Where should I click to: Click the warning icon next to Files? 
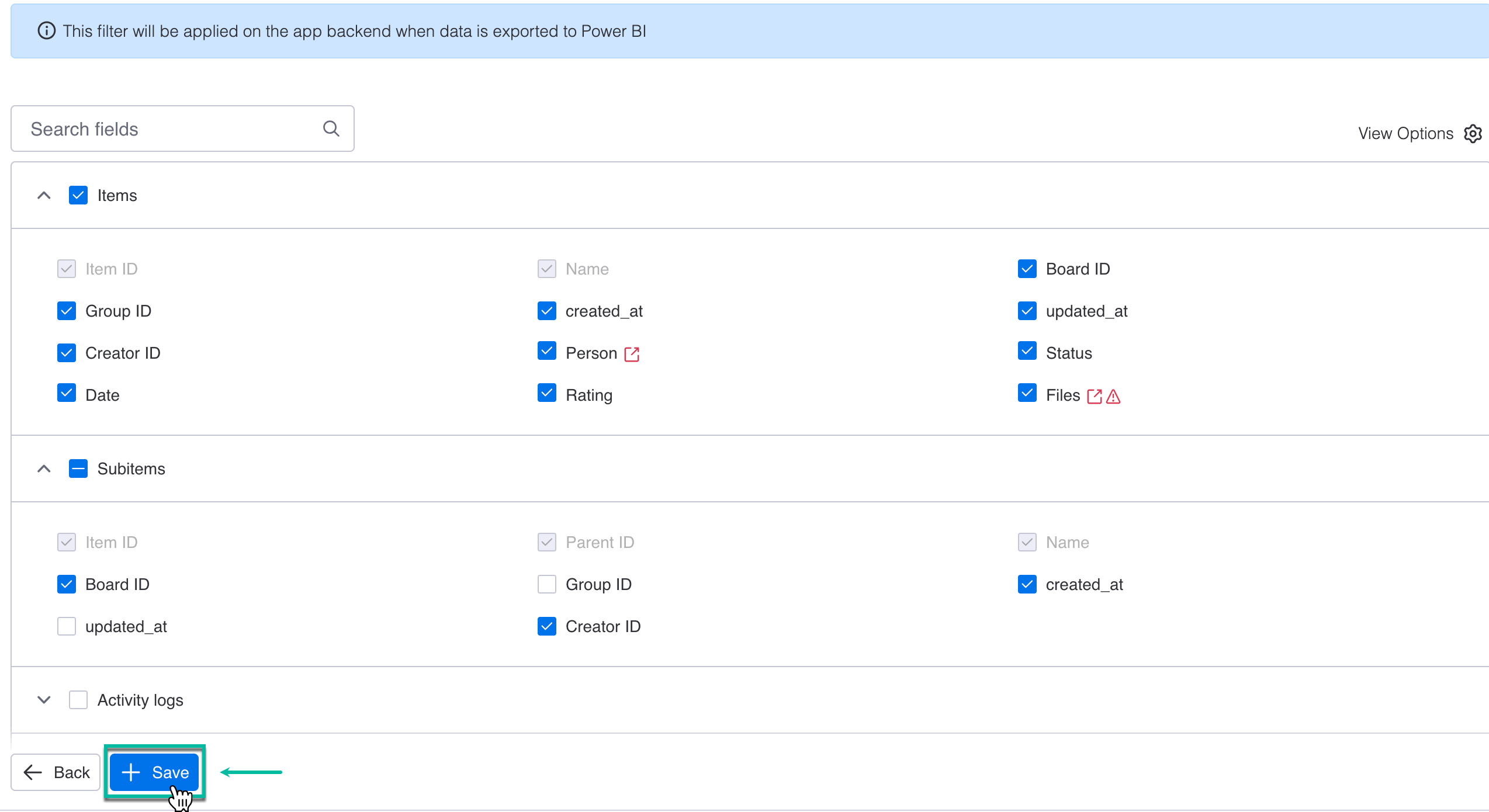click(1114, 396)
